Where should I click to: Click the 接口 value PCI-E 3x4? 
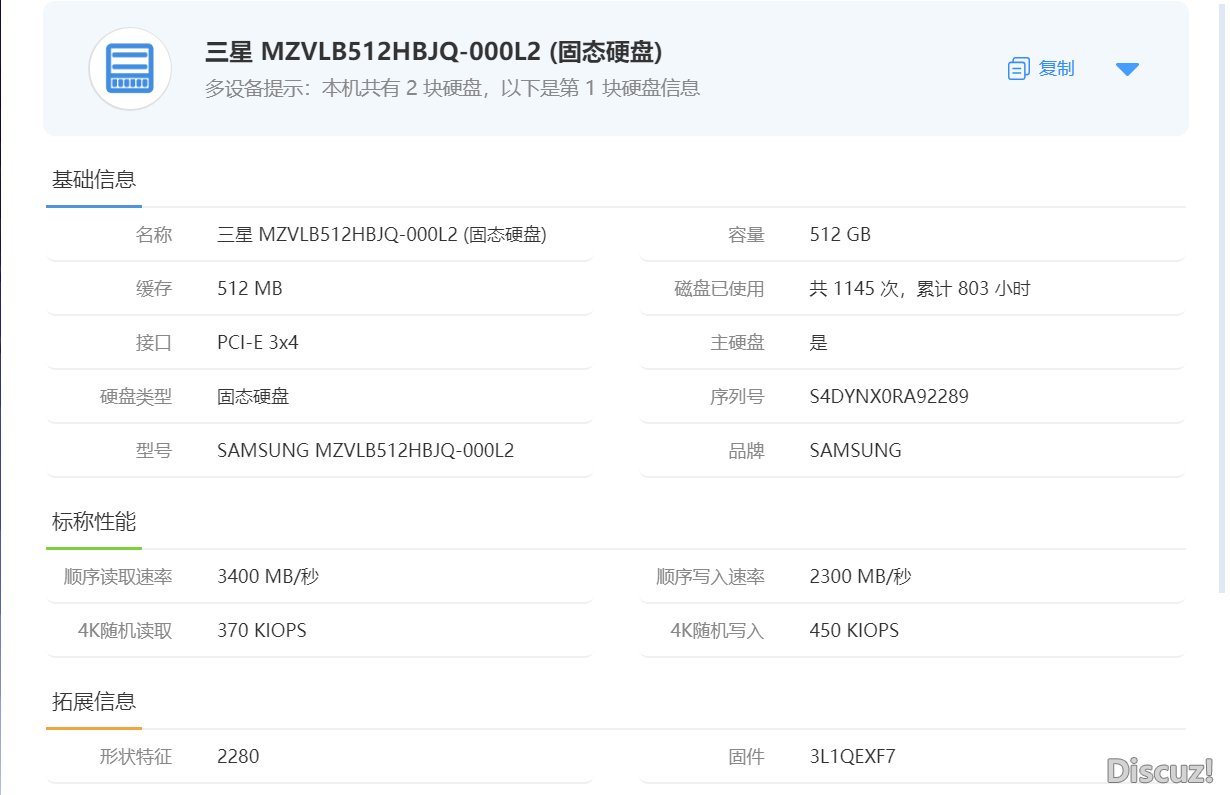[258, 343]
